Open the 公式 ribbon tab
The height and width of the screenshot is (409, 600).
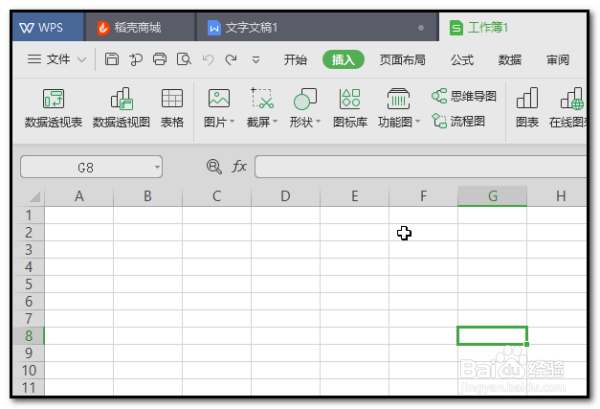click(x=462, y=60)
